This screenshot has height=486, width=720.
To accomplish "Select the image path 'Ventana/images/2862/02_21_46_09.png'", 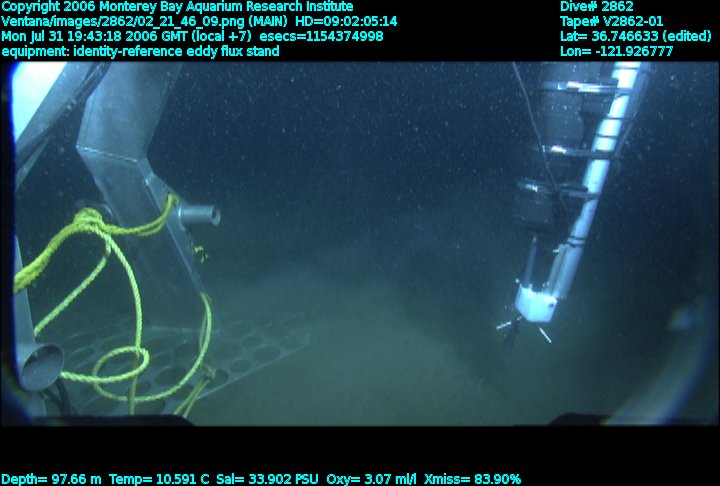I will [123, 22].
